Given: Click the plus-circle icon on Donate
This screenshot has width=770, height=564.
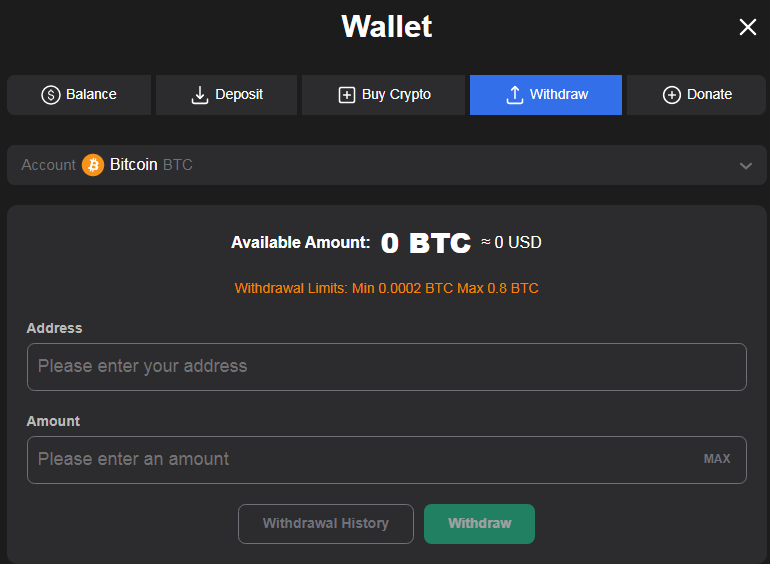Looking at the screenshot, I should pos(672,95).
